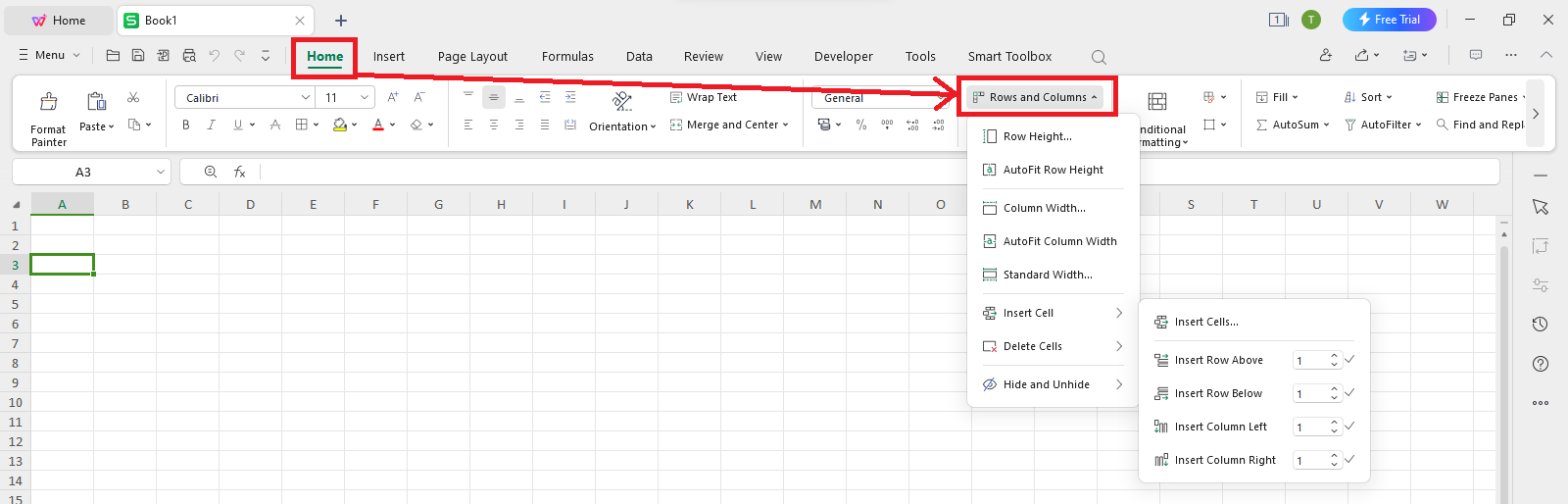
Task: Toggle Wrap Text
Action: pyautogui.click(x=703, y=97)
